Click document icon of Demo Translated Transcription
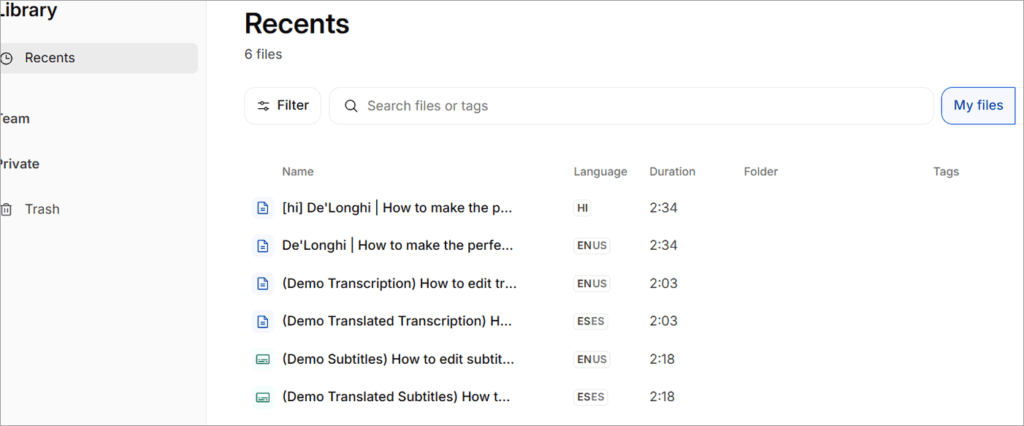Screen dimensions: 1024x426 [263, 321]
